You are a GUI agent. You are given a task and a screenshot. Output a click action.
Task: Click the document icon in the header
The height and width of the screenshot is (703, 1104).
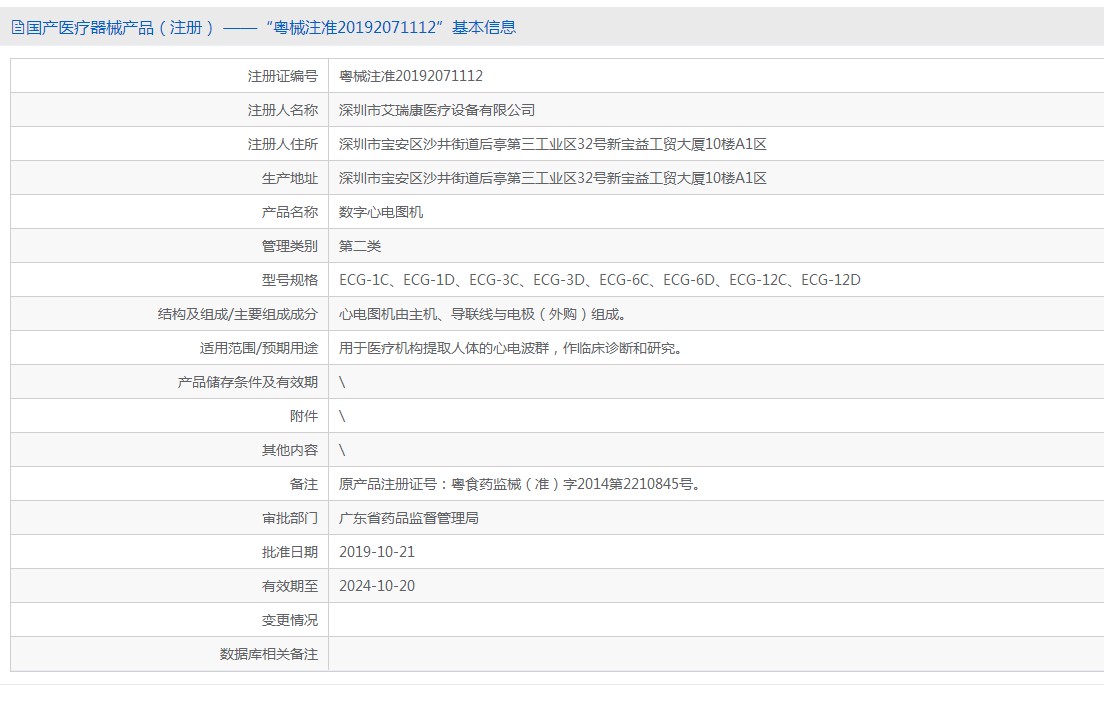tap(18, 27)
